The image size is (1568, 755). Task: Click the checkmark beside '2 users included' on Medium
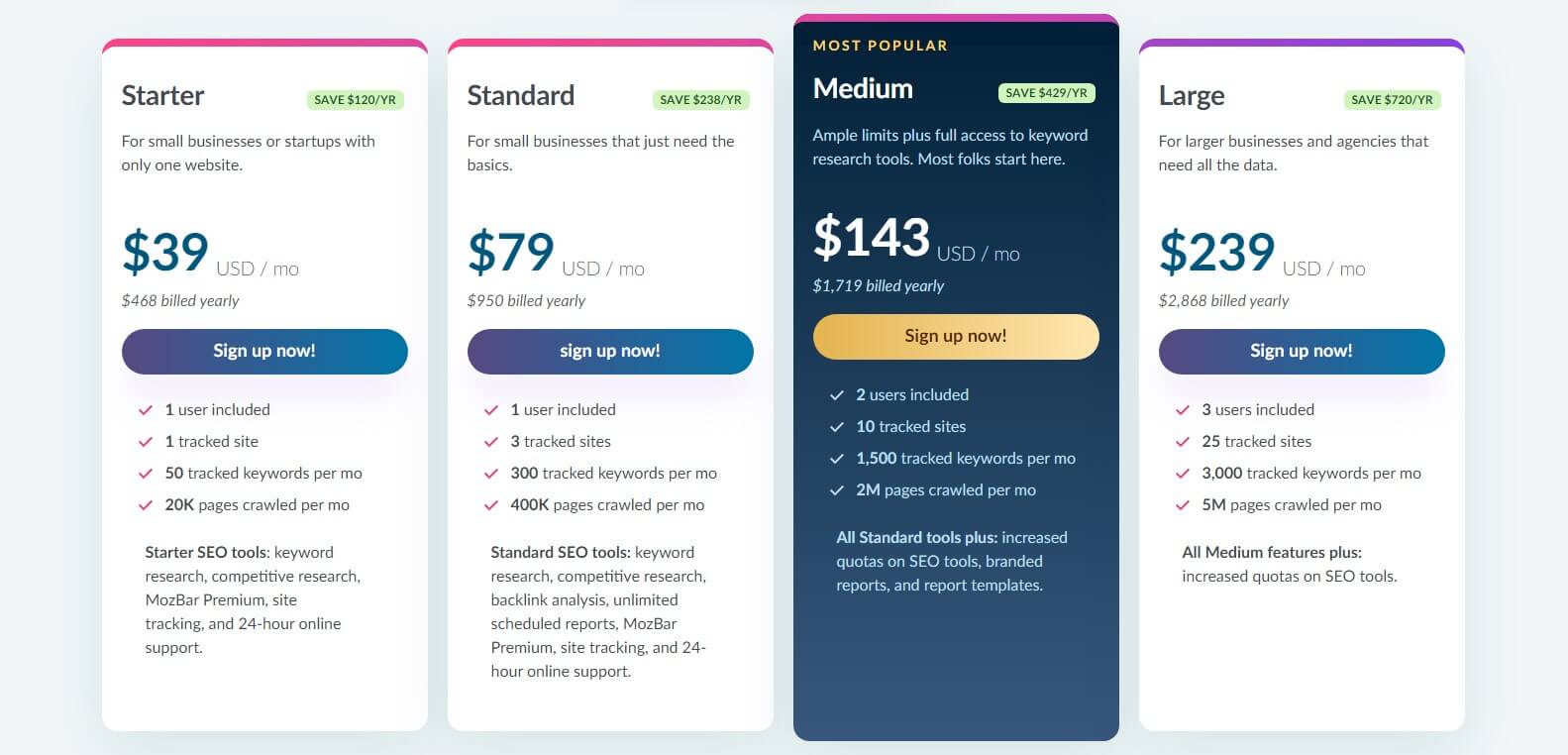[x=836, y=394]
